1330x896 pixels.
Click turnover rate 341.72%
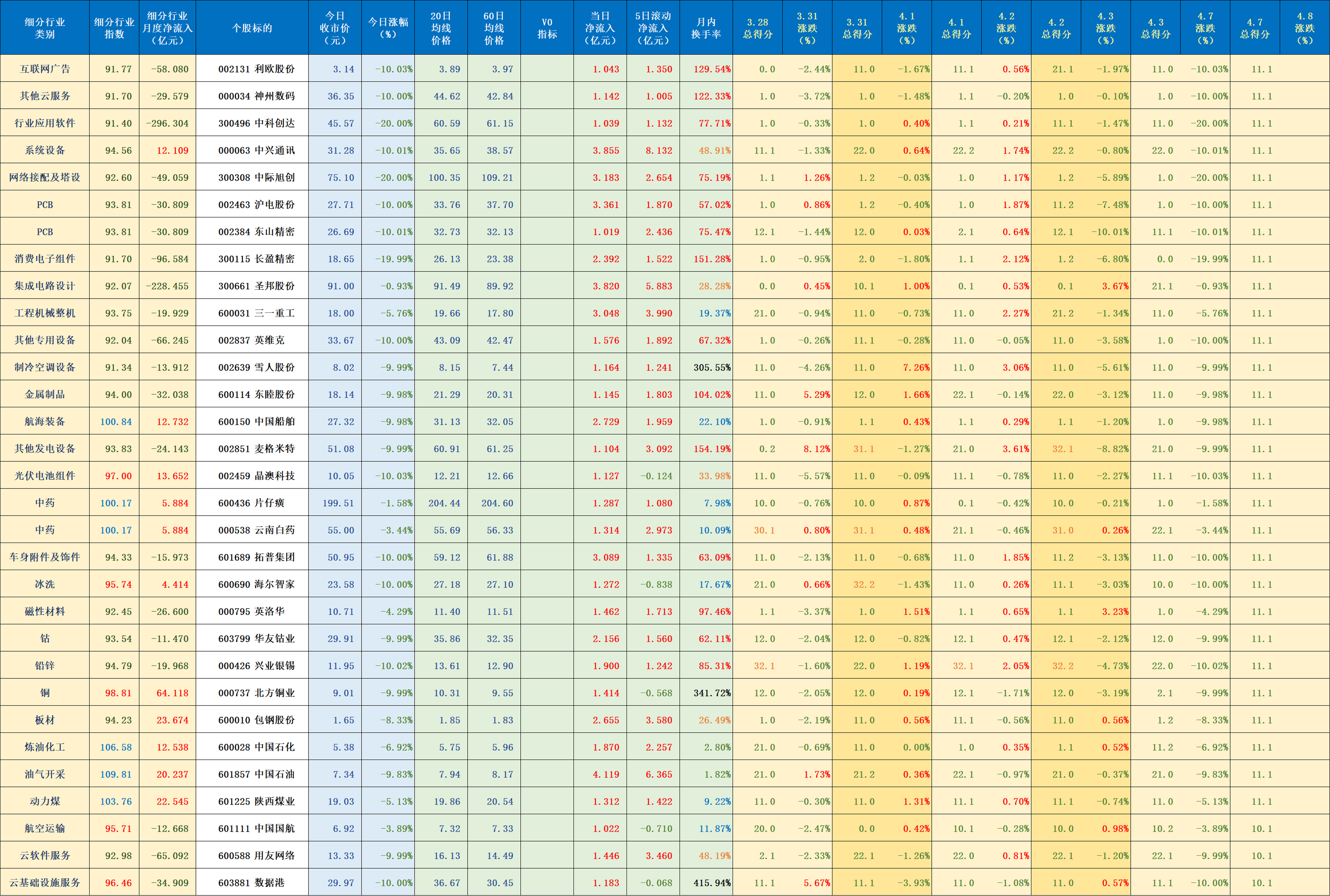tap(712, 693)
